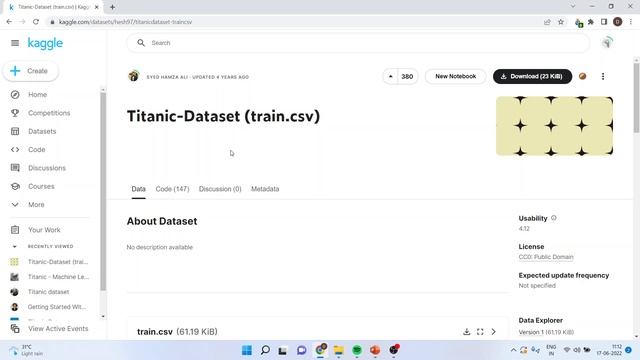Switch to Discussion (0) tab

coord(220,189)
